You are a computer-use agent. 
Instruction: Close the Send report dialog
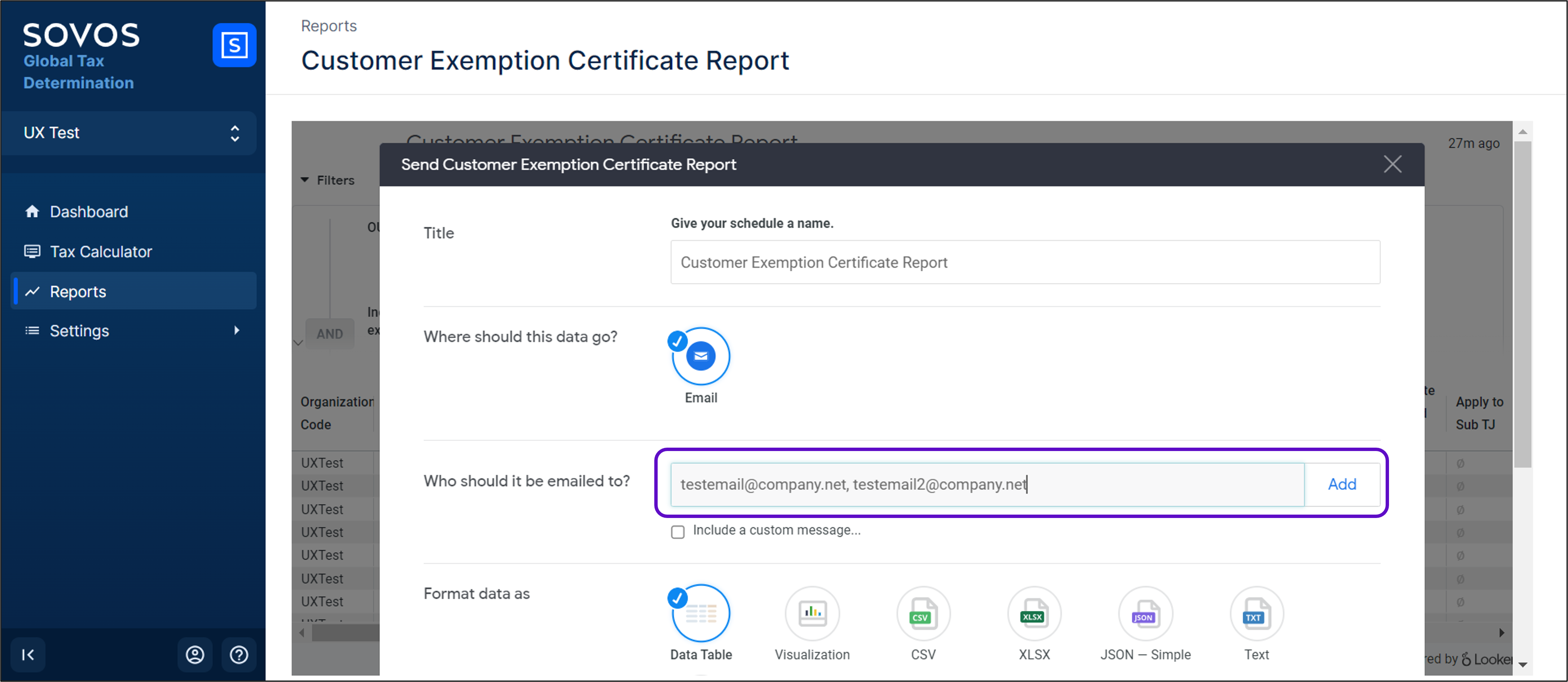click(x=1392, y=164)
